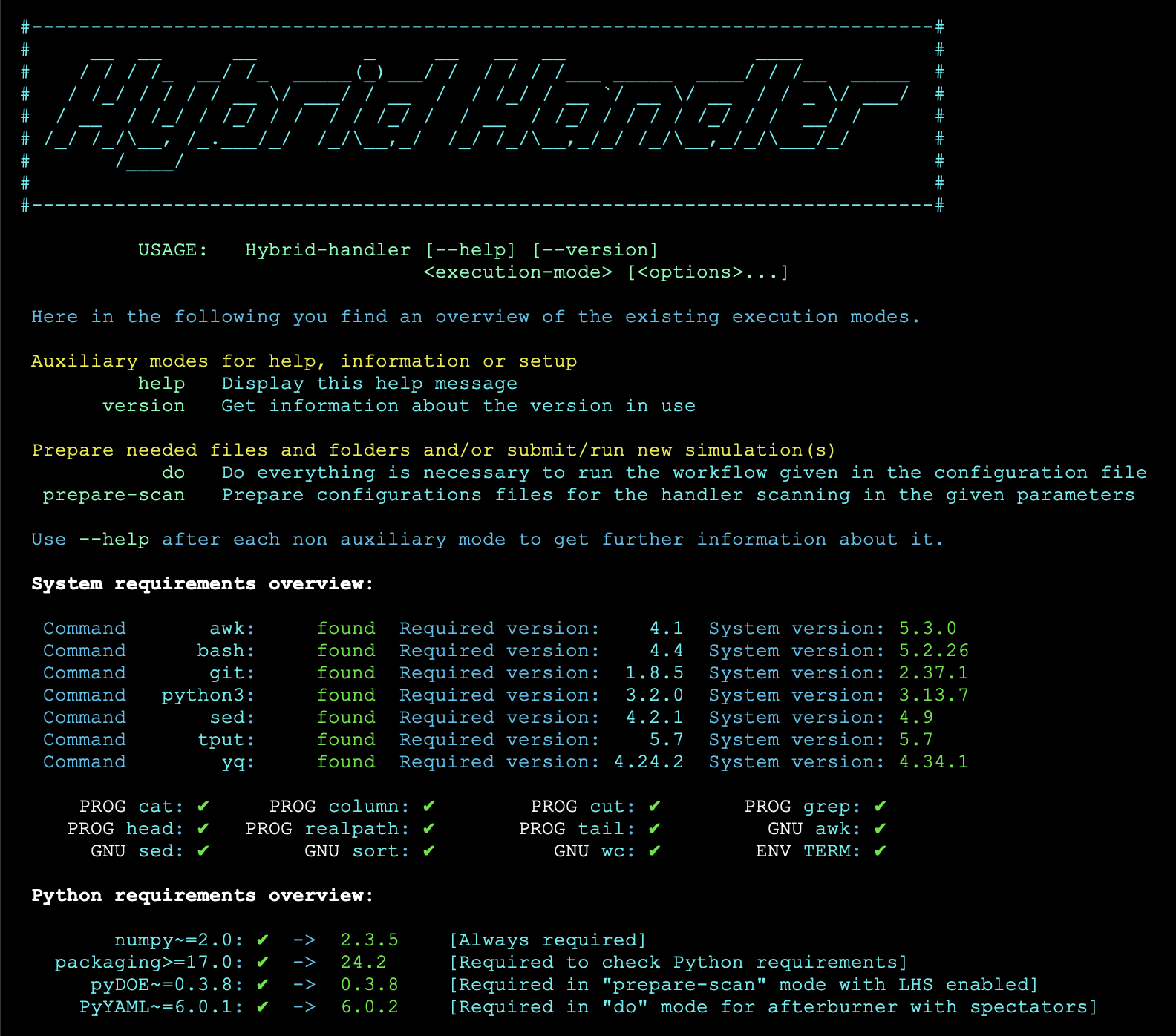Click the 'Auxiliary modes for help' heading

[x=304, y=361]
